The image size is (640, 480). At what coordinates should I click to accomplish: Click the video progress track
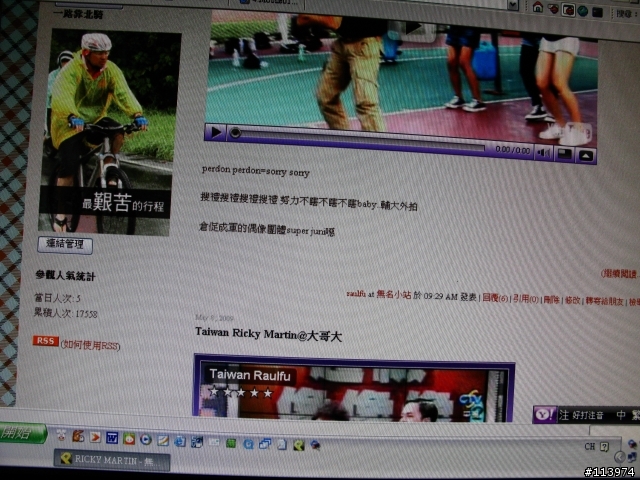pos(361,141)
